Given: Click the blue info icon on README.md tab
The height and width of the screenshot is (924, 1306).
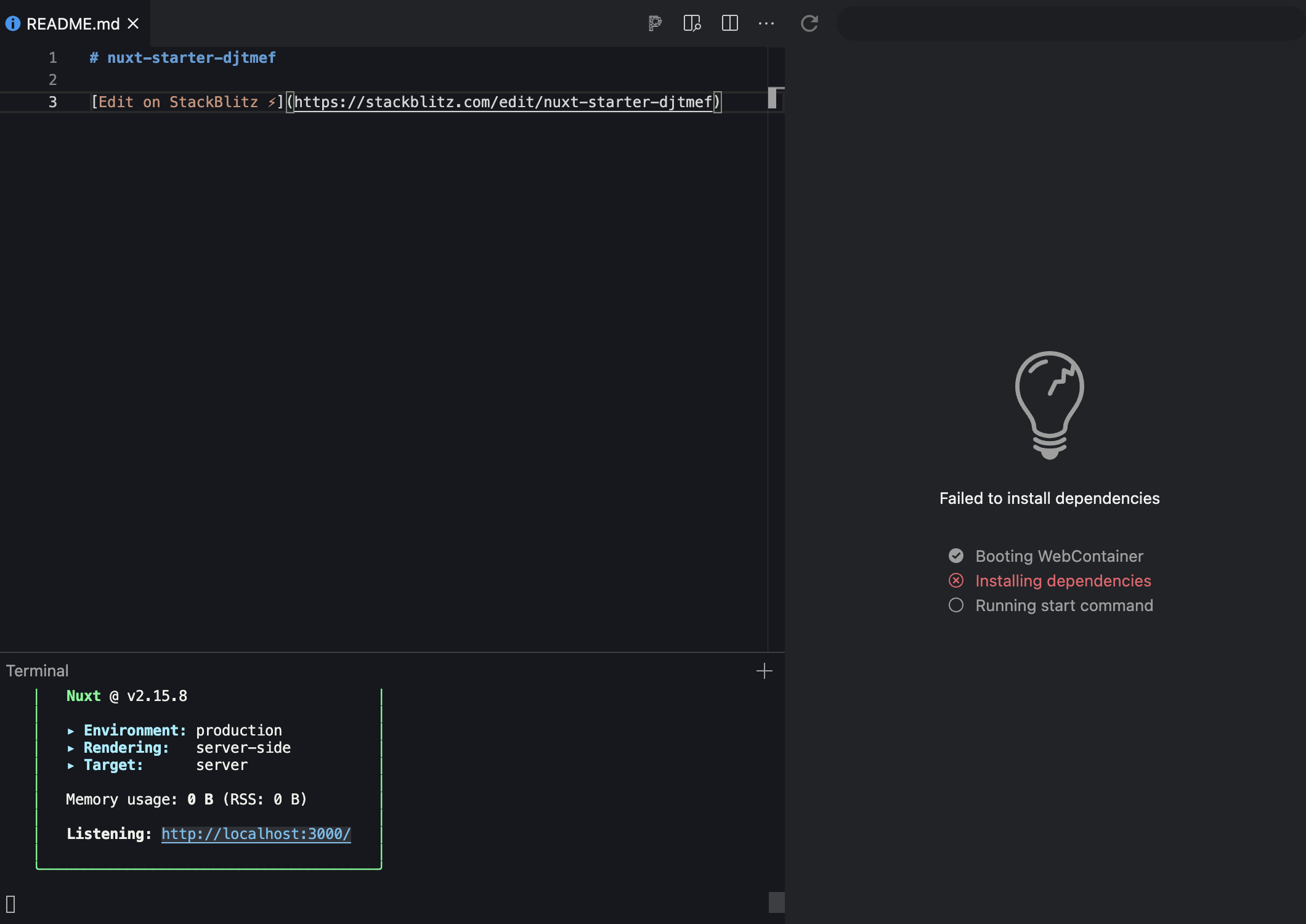Looking at the screenshot, I should 12,23.
